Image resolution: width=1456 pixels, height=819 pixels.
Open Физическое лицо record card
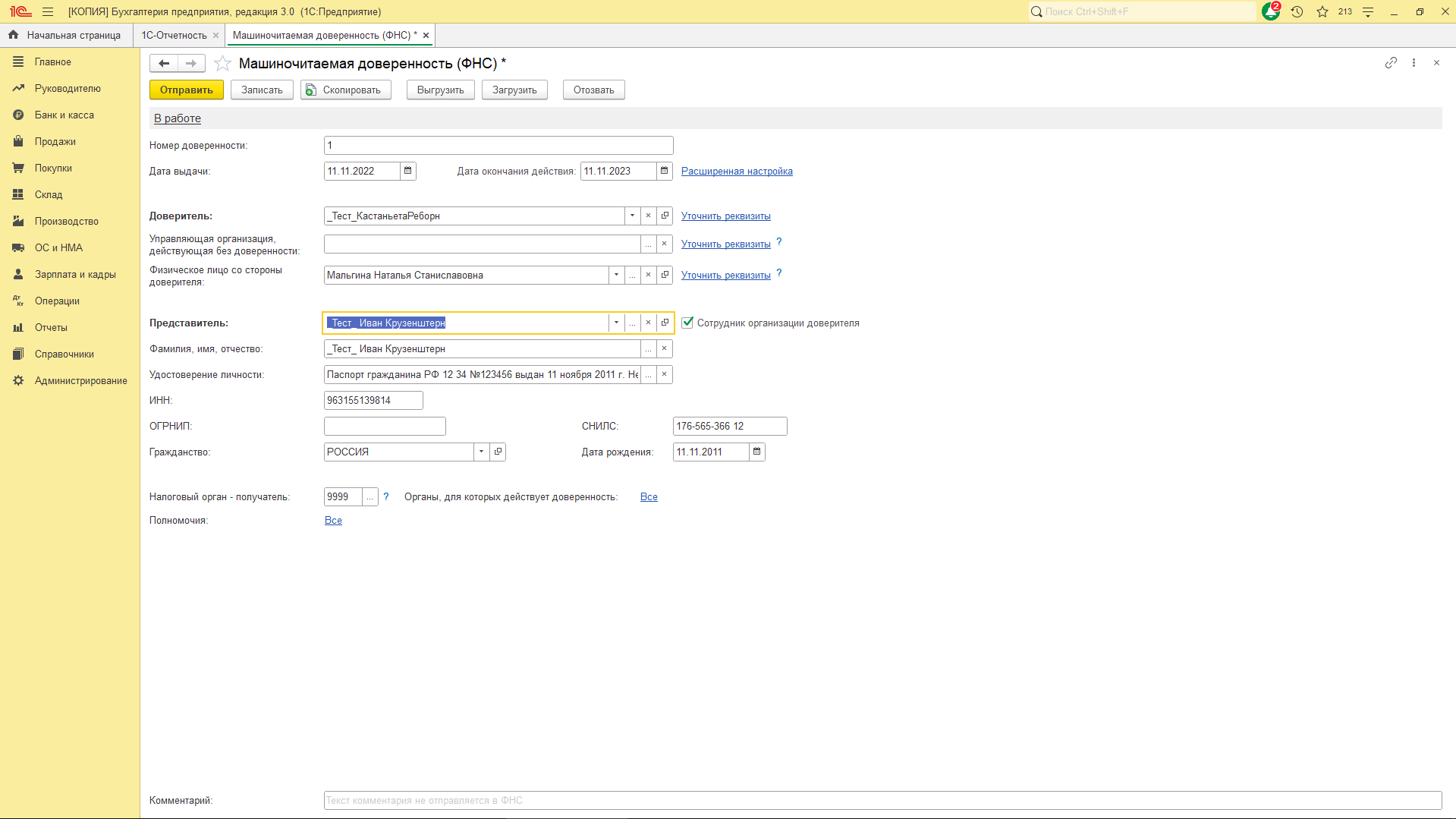coord(665,275)
